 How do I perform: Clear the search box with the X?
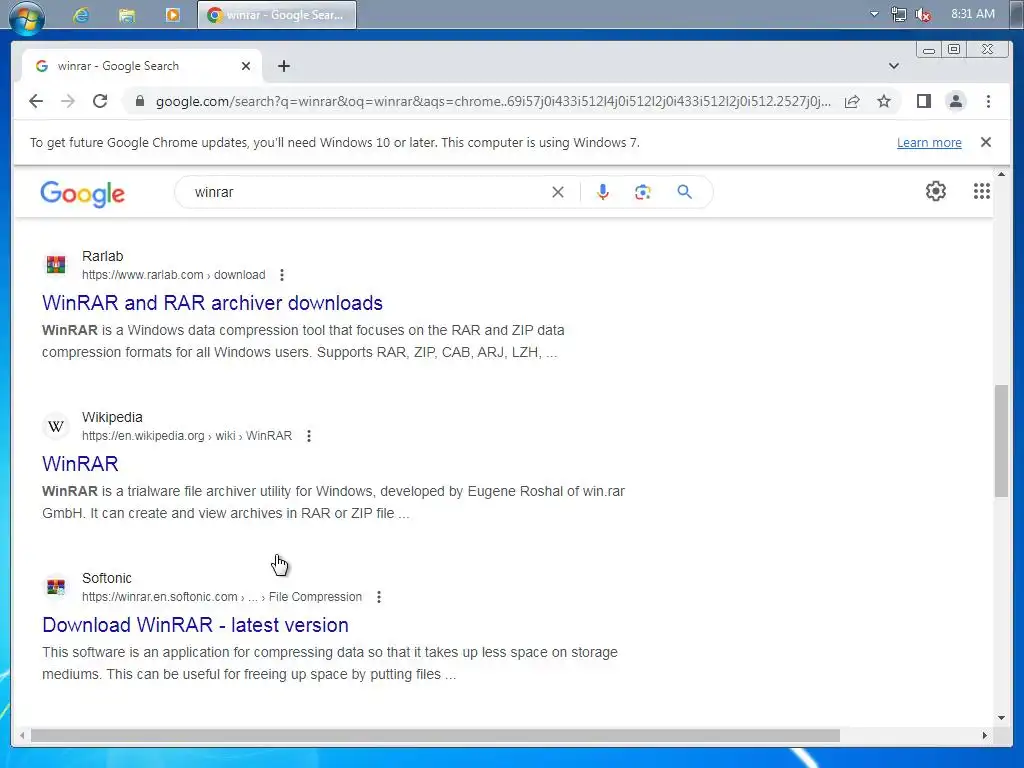558,192
